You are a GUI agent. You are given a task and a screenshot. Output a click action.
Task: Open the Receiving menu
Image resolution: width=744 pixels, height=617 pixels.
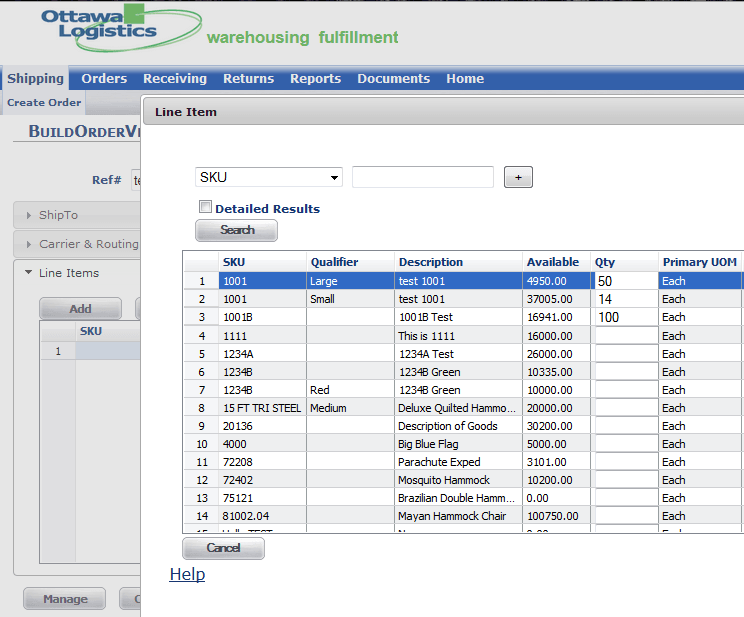175,79
